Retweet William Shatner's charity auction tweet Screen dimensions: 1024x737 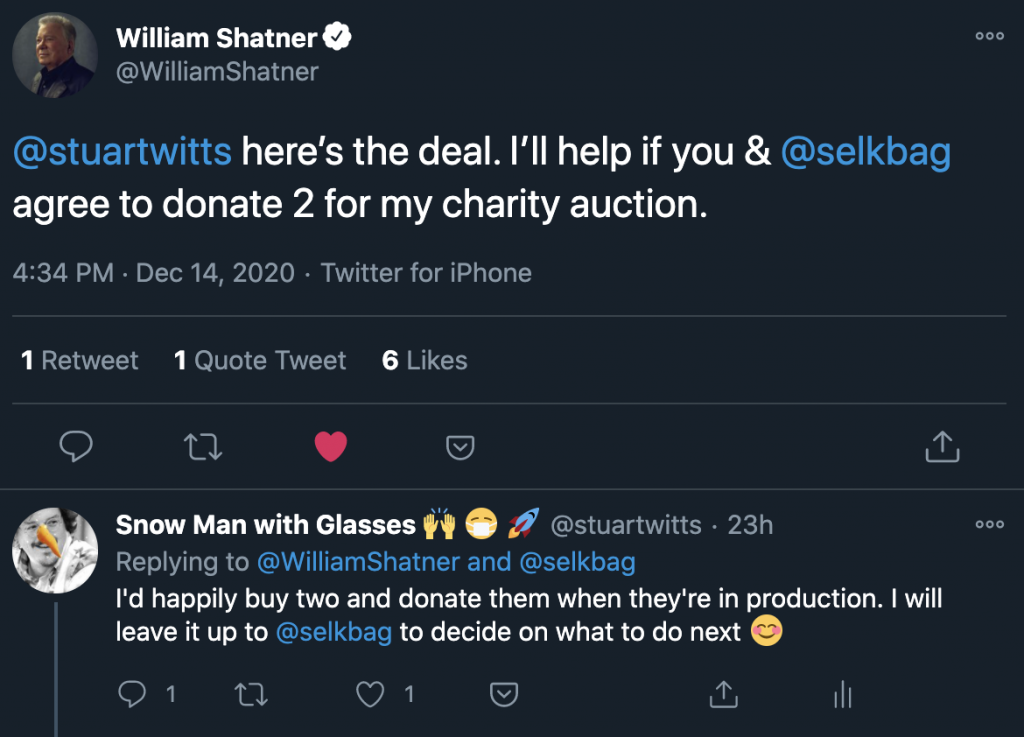[204, 447]
